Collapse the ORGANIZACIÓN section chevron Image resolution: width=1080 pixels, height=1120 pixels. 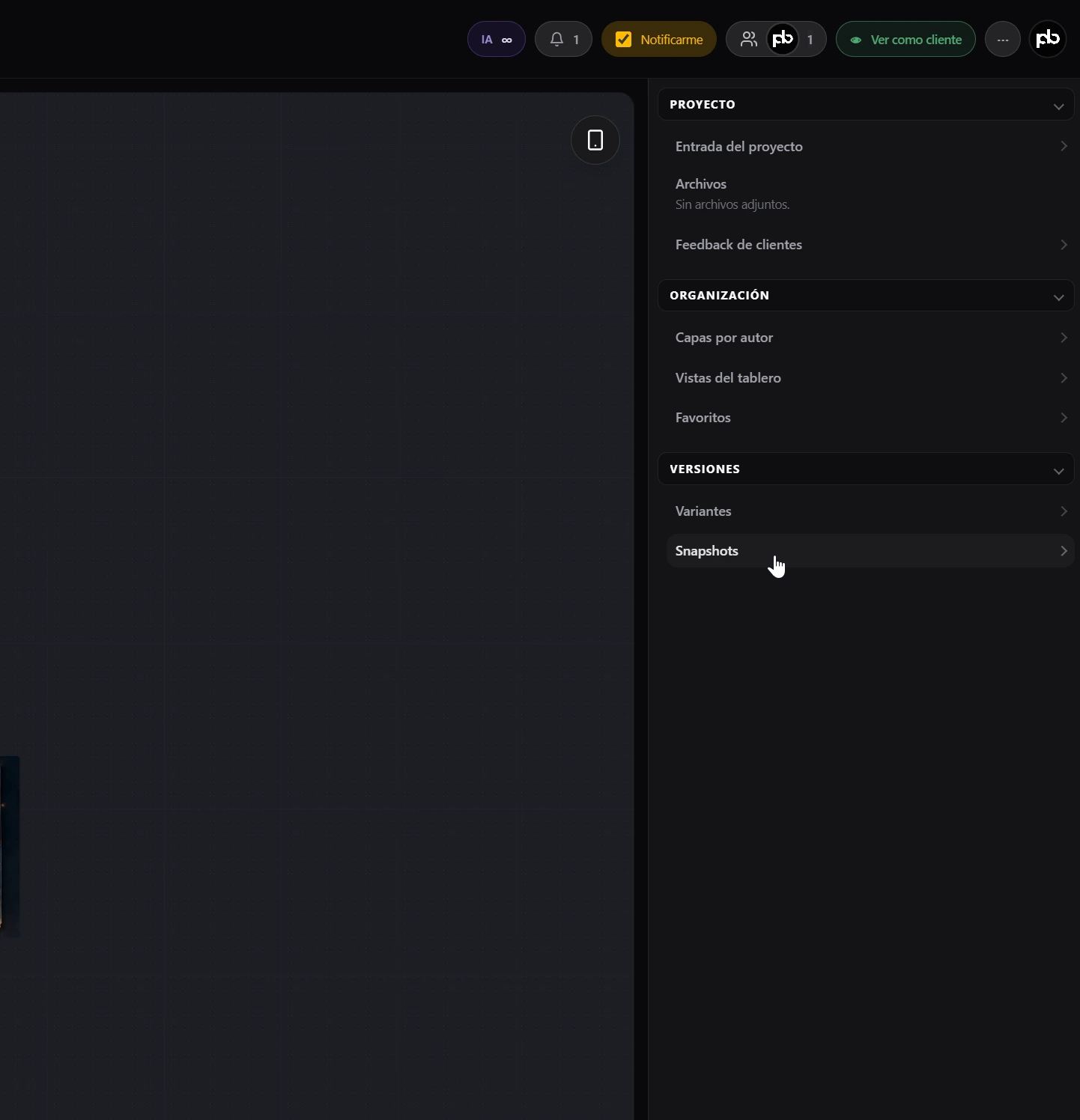[1058, 297]
